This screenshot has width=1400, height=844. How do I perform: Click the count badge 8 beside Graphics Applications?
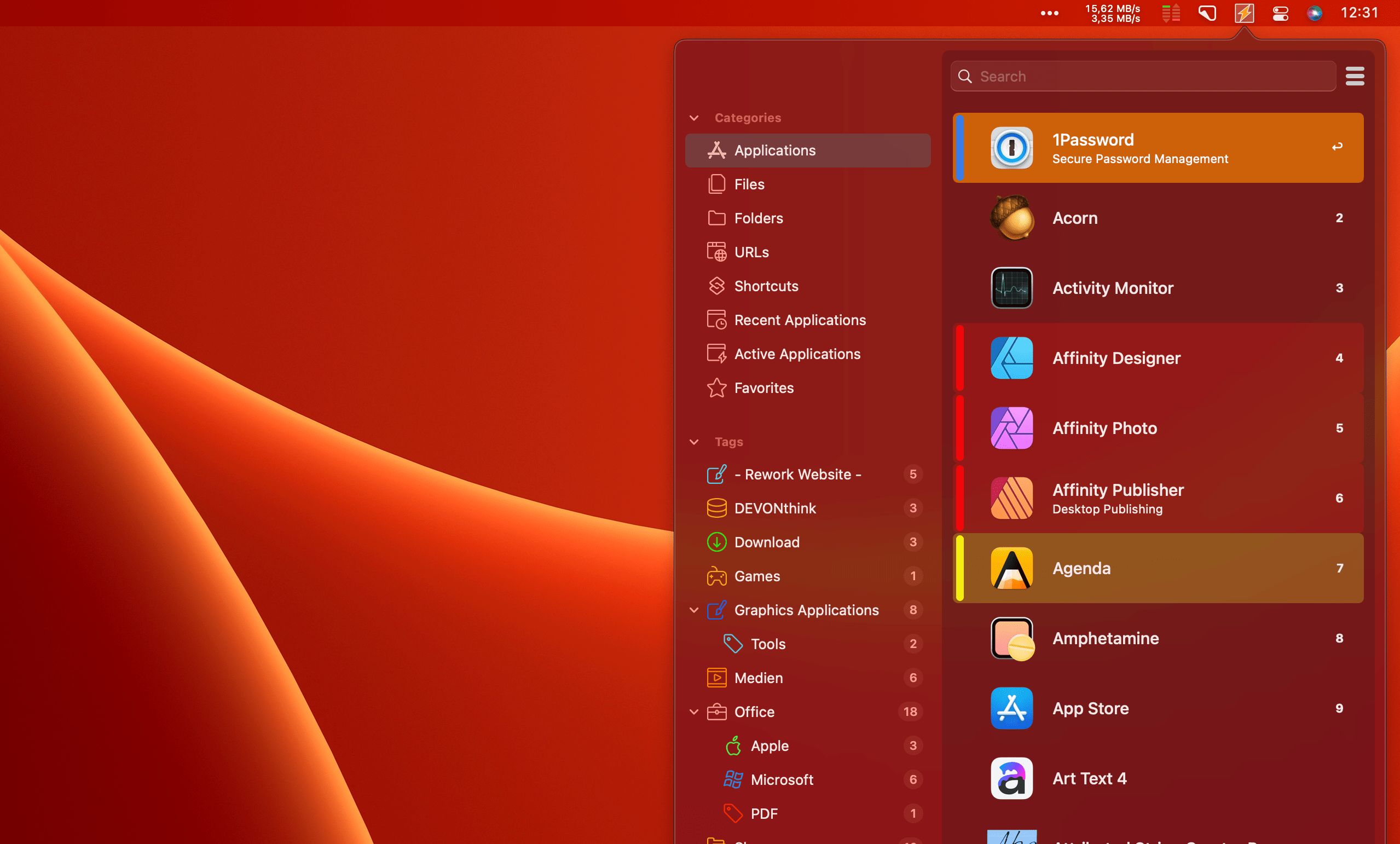[x=912, y=610]
